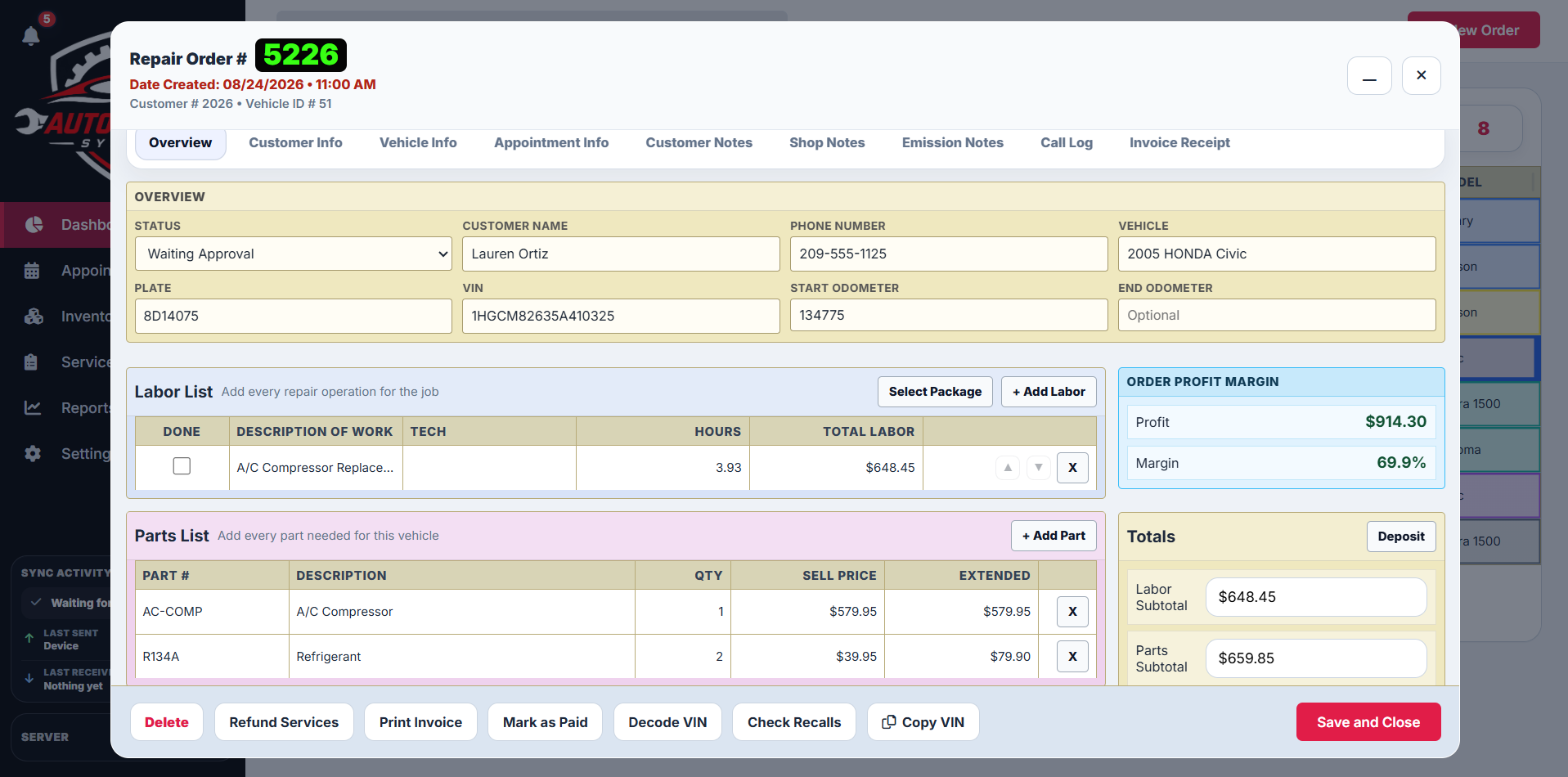Click the Select Package button
Screen dimensions: 1568x777
coord(935,392)
